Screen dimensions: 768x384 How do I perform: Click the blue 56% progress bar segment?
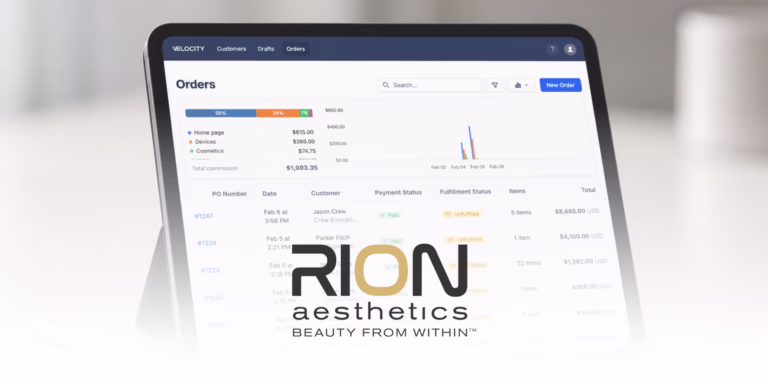[221, 113]
